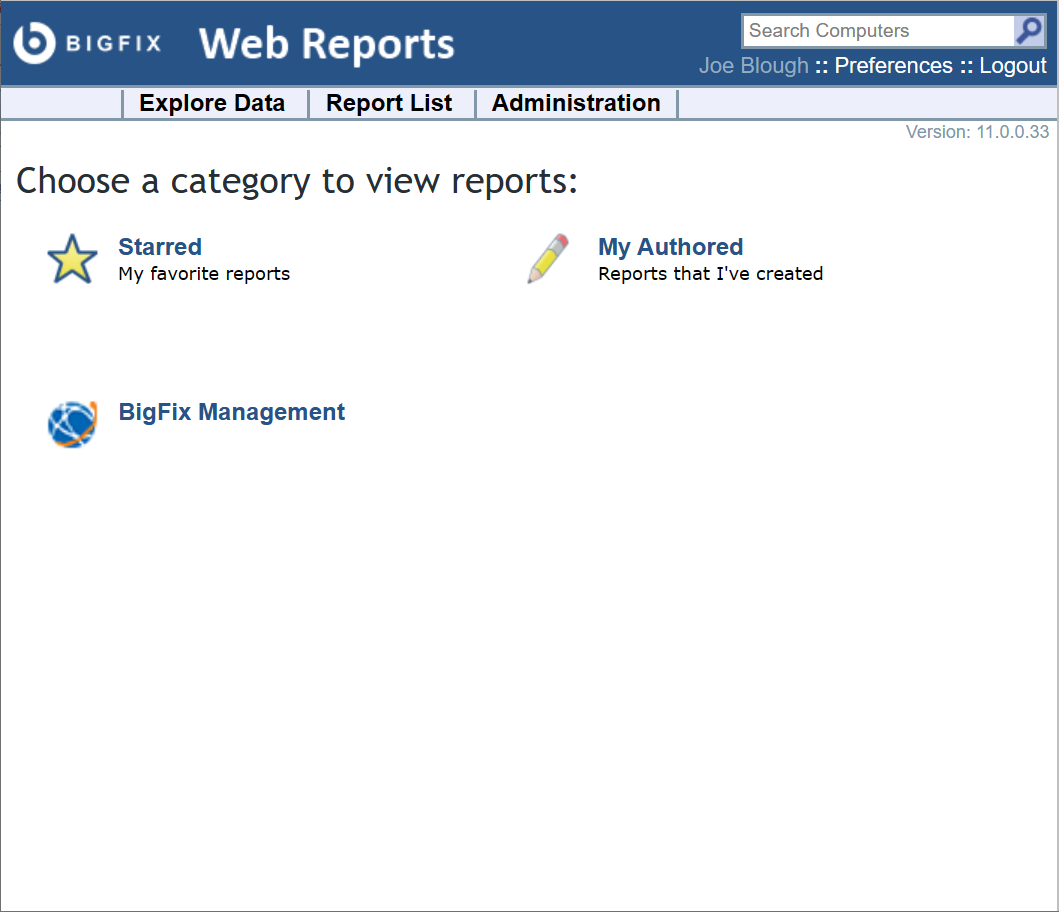1059x912 pixels.
Task: Open Preferences
Action: click(893, 65)
